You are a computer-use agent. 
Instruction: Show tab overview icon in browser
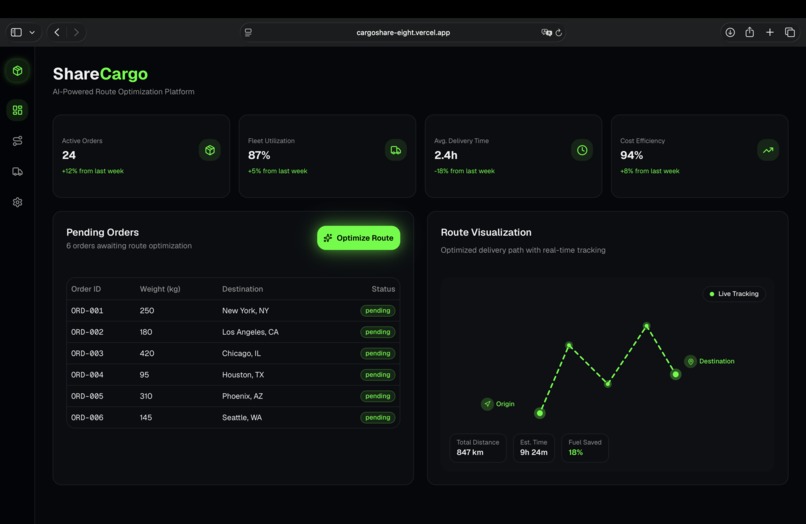(790, 32)
